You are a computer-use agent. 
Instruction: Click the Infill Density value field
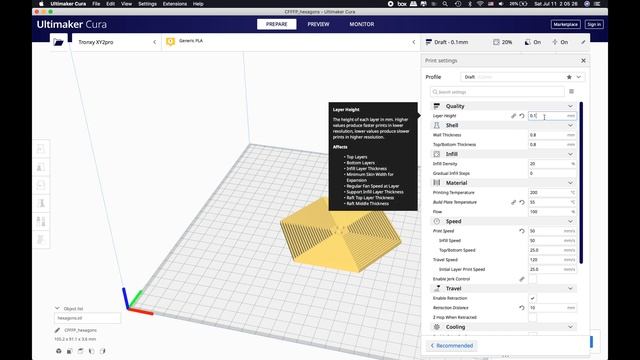pyautogui.click(x=552, y=164)
